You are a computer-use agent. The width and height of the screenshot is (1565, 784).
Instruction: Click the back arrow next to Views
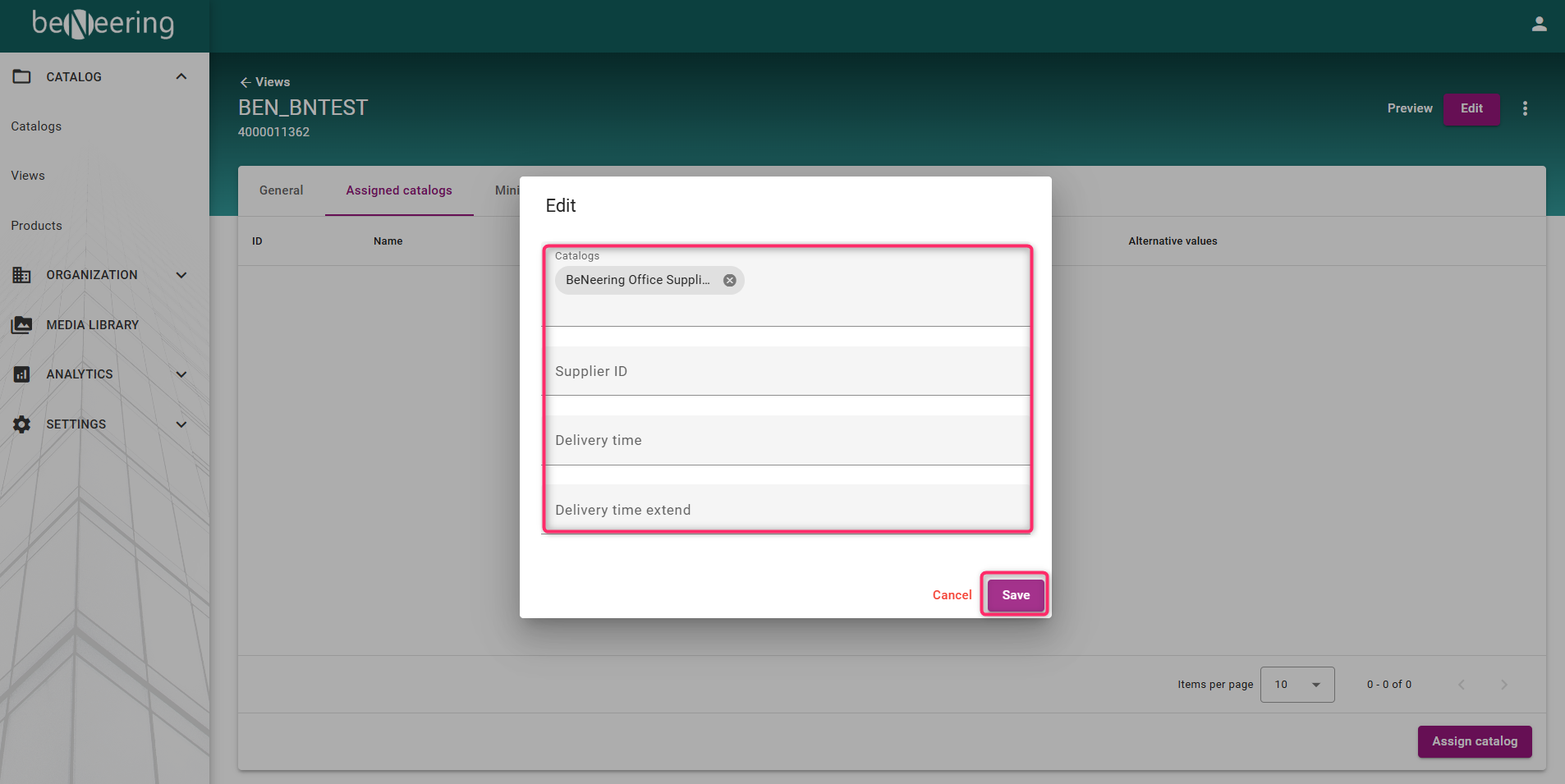[x=245, y=82]
